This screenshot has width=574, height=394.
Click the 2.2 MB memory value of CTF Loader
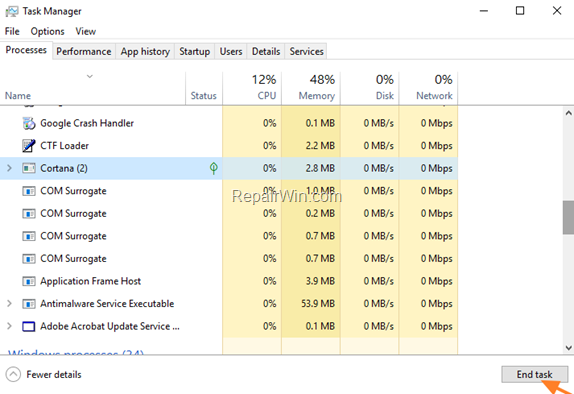pos(320,146)
